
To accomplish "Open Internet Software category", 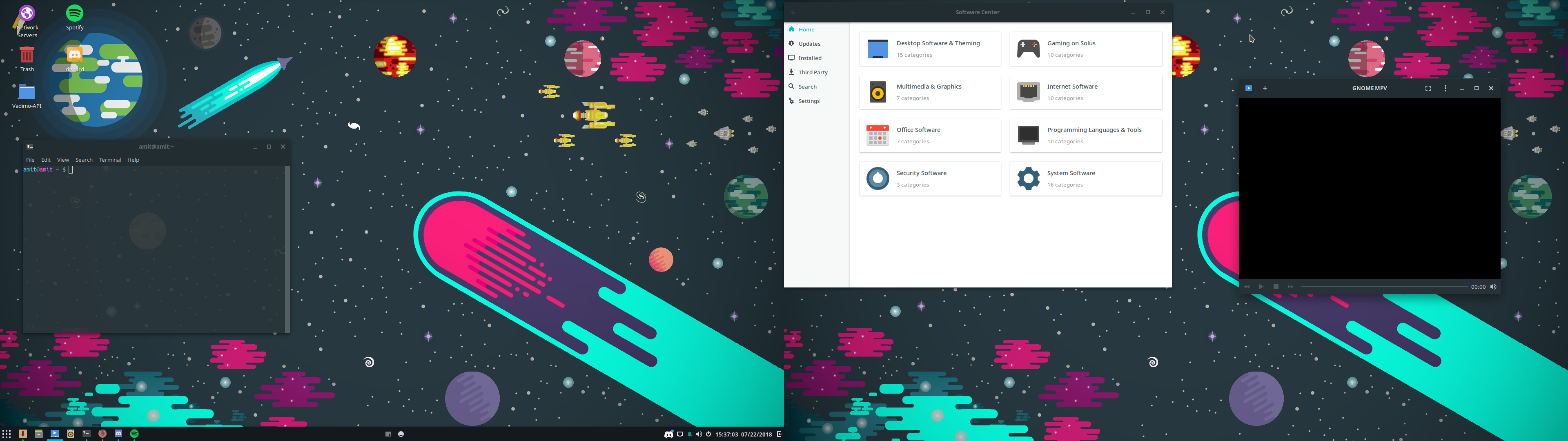I will 1085,92.
